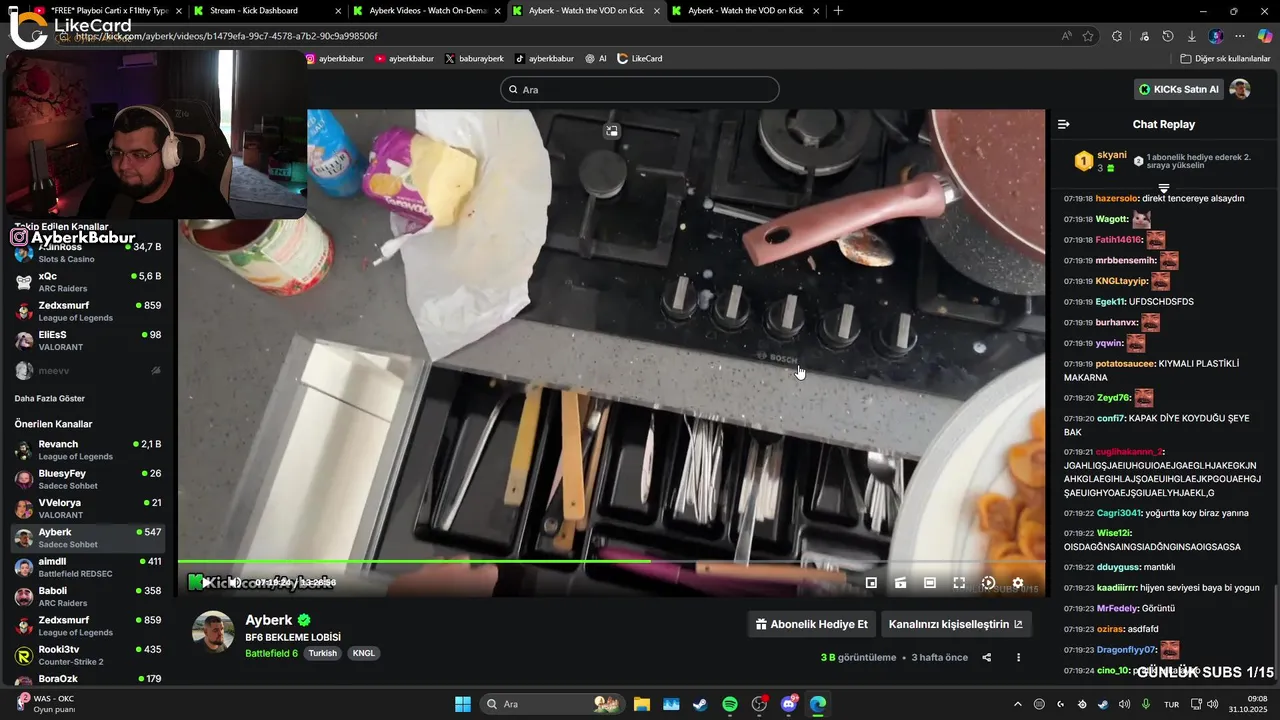Open Rooki3tv recommended channel
Screen dimensions: 1280x720
[x=88, y=655]
